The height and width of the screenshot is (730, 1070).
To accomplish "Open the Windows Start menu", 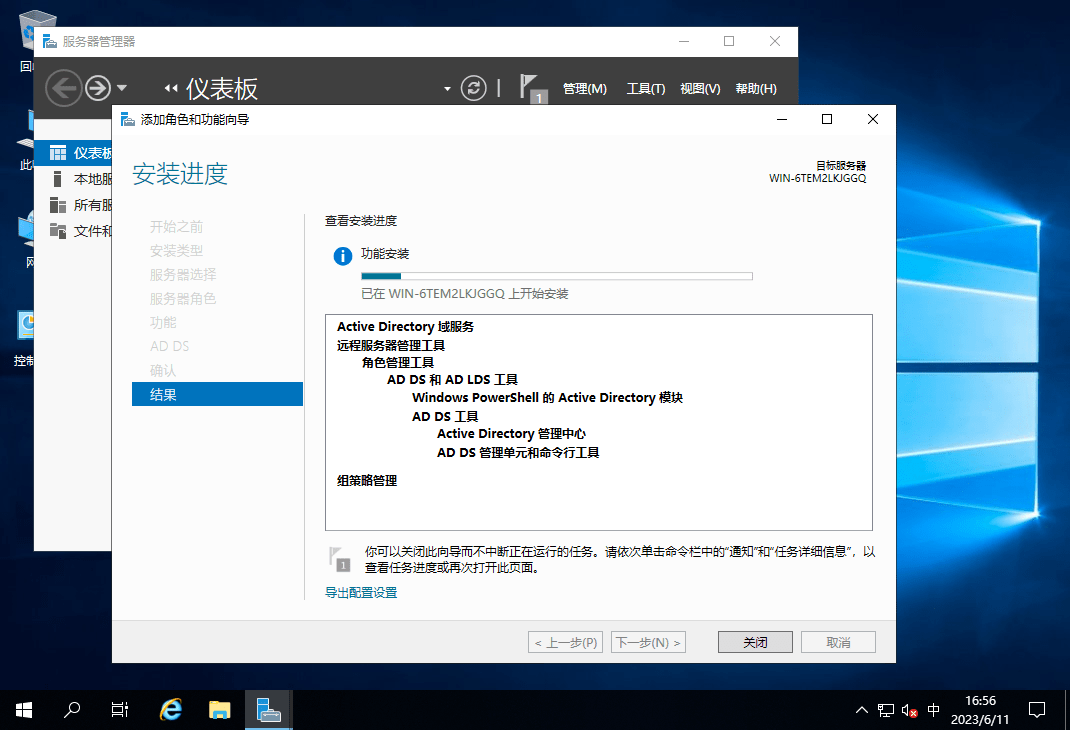I will (24, 710).
